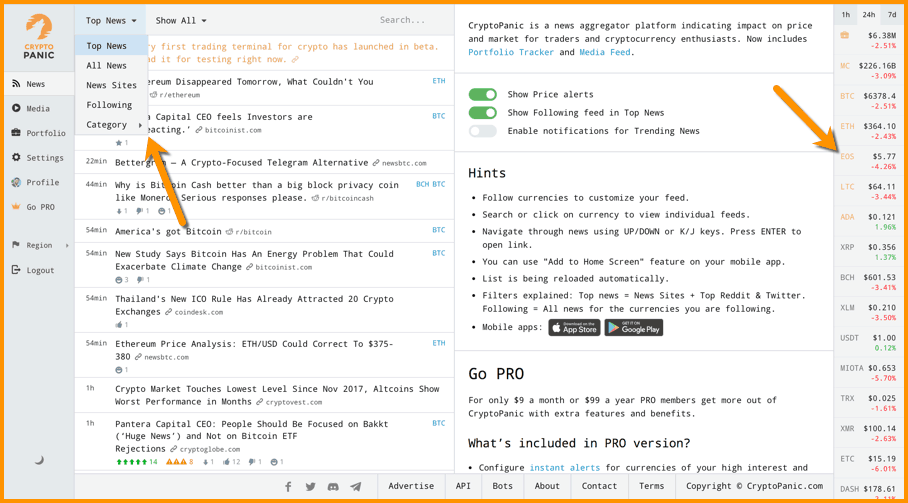Open the XLM price row
The image size is (908, 503).
869,312
